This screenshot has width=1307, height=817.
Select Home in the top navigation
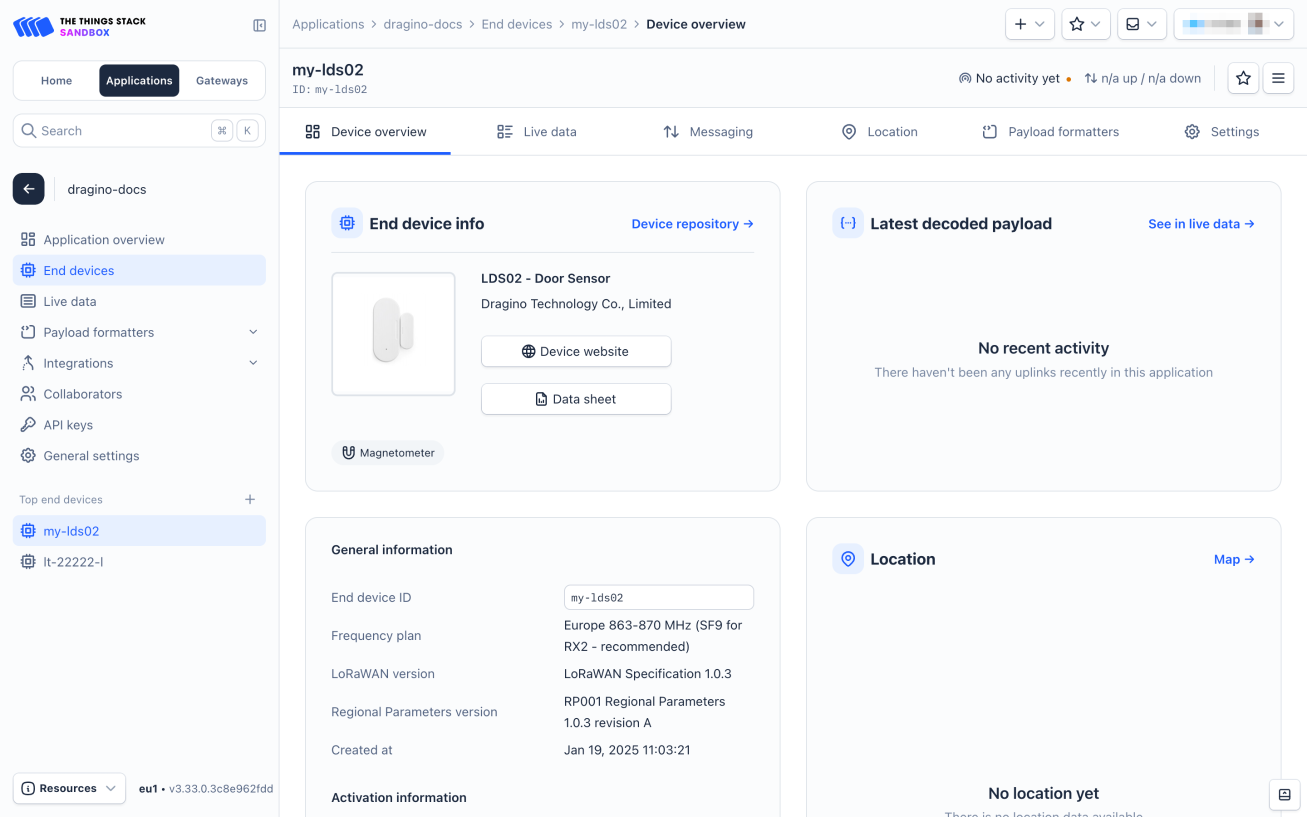point(56,81)
